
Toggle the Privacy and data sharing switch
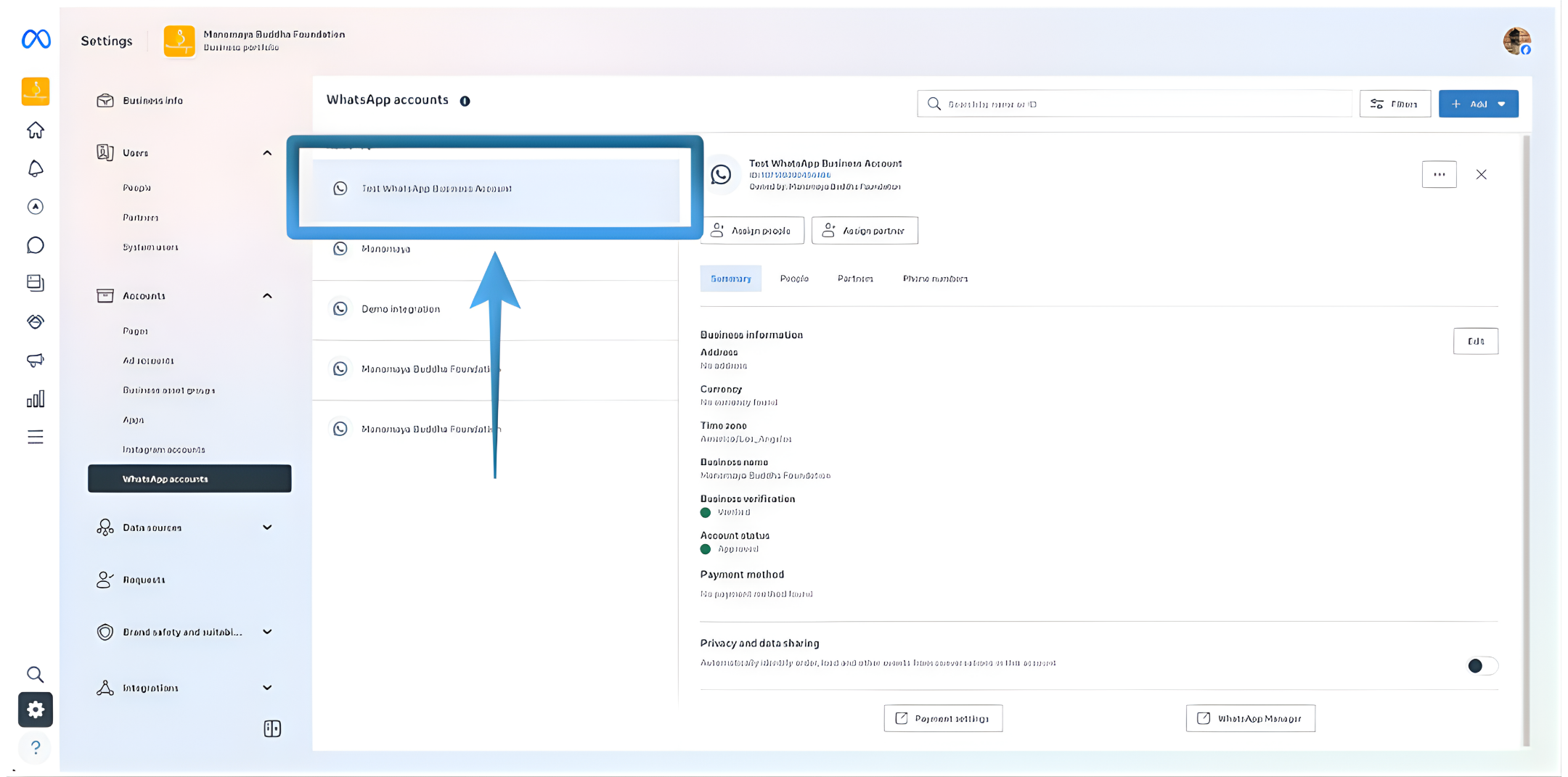(1481, 666)
